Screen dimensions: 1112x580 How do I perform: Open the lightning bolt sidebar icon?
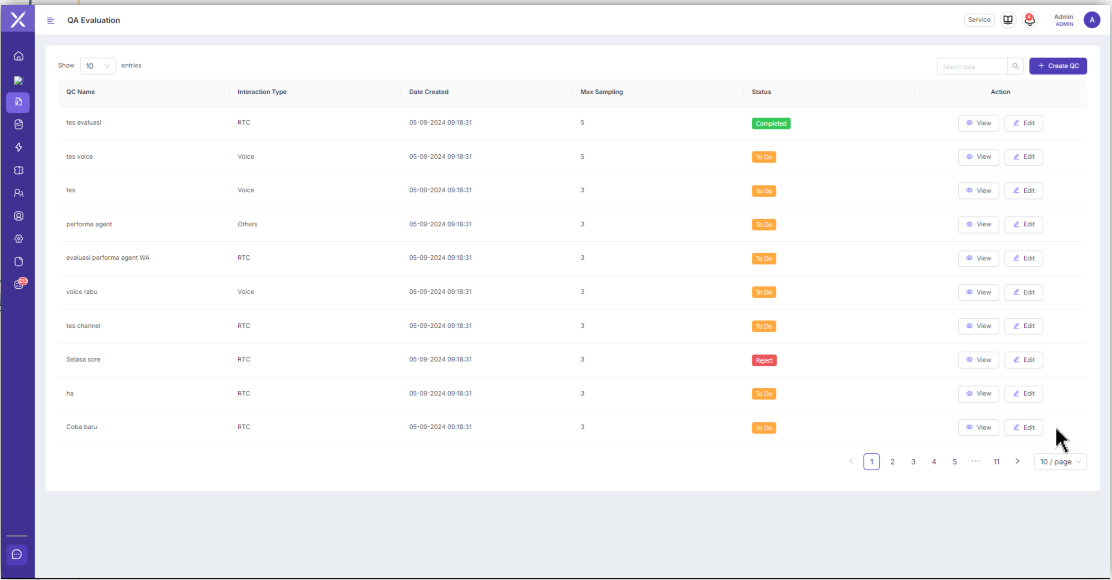tap(18, 147)
